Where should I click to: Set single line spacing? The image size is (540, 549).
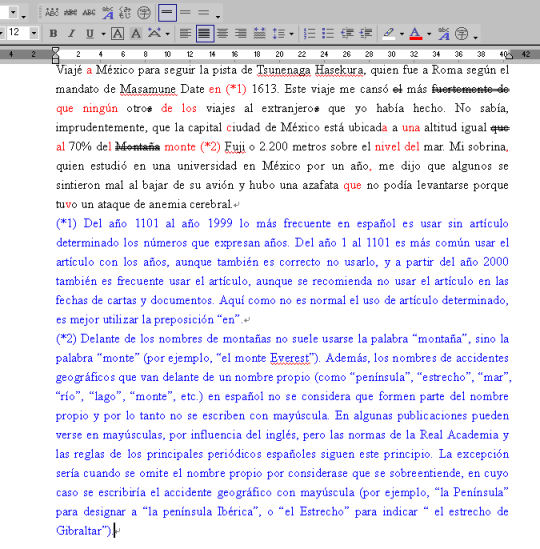coord(167,13)
